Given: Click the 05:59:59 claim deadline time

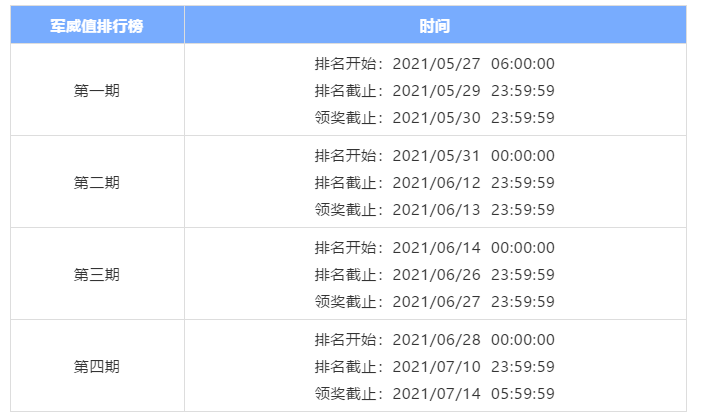Looking at the screenshot, I should pos(522,394).
